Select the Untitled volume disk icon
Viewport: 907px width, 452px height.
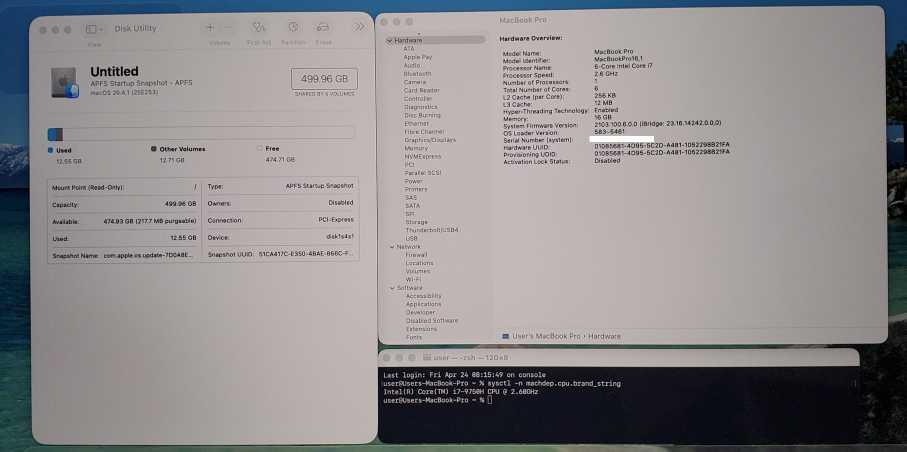(x=64, y=82)
